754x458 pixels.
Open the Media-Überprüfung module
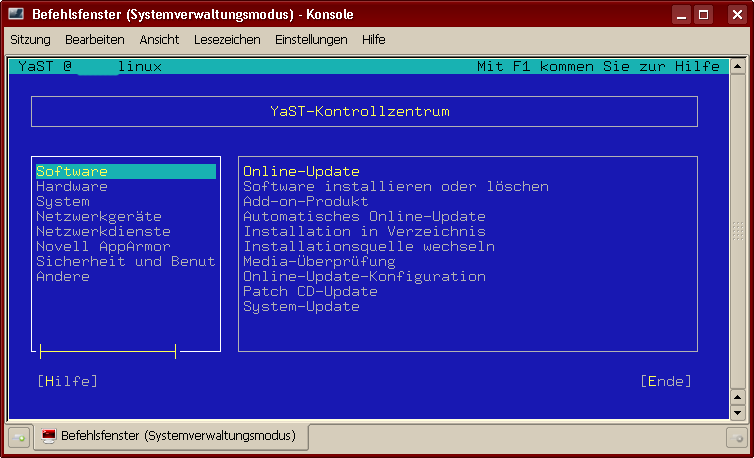[x=319, y=261]
